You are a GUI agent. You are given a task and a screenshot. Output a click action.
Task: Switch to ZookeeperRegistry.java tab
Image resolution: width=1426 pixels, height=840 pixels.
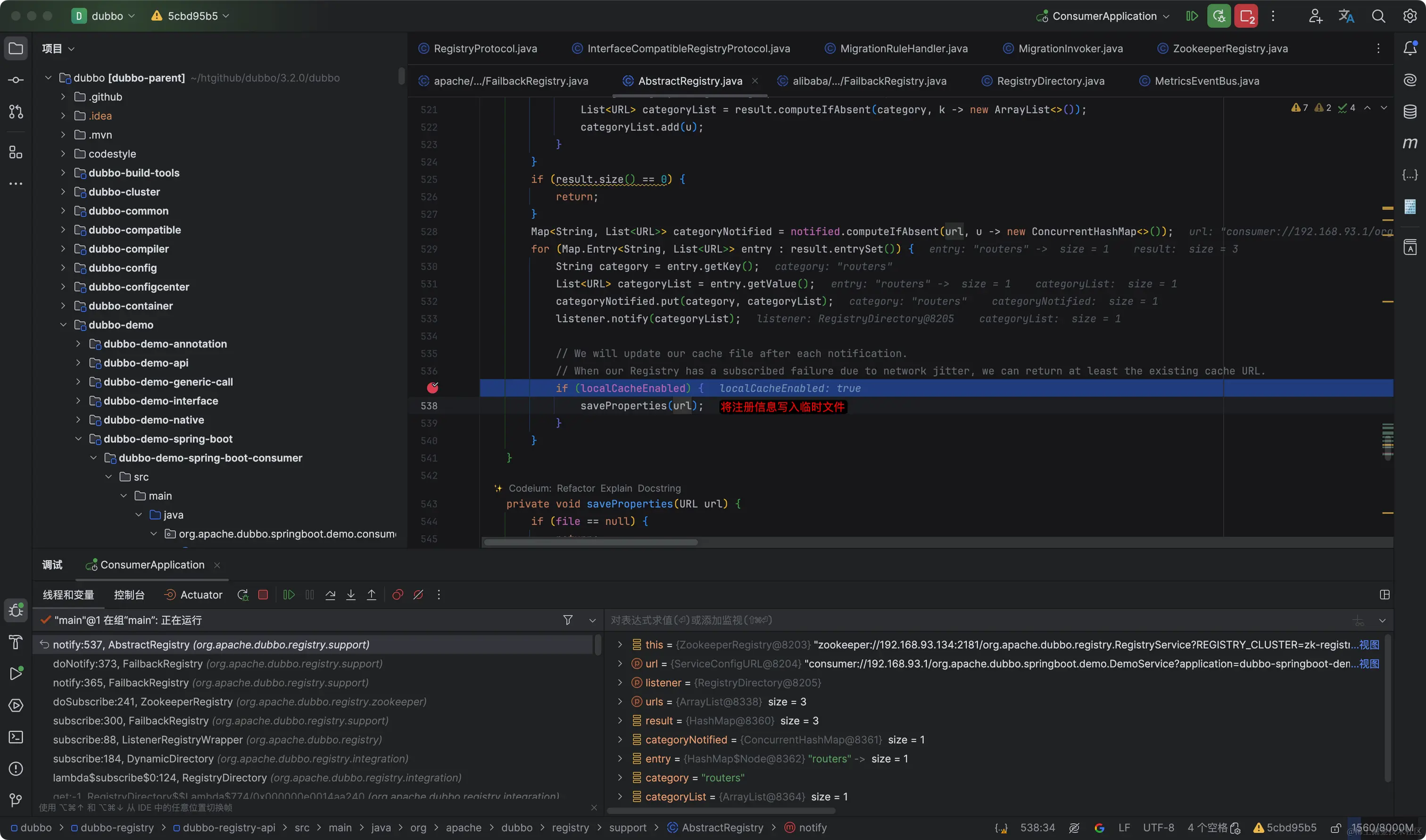(1229, 49)
